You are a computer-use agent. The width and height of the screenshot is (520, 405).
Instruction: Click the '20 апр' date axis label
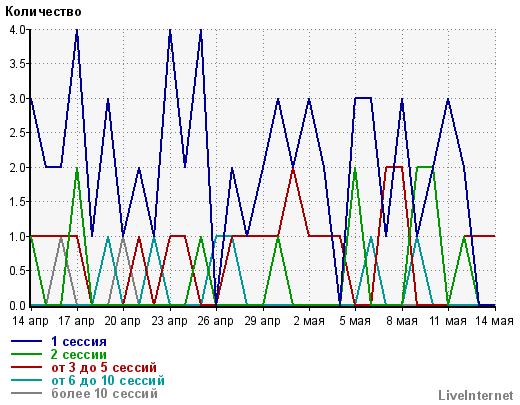coord(123,321)
